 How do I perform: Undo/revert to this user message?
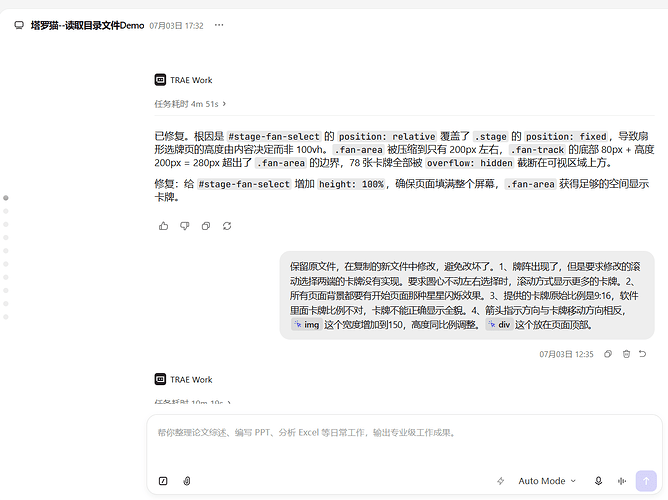point(642,354)
